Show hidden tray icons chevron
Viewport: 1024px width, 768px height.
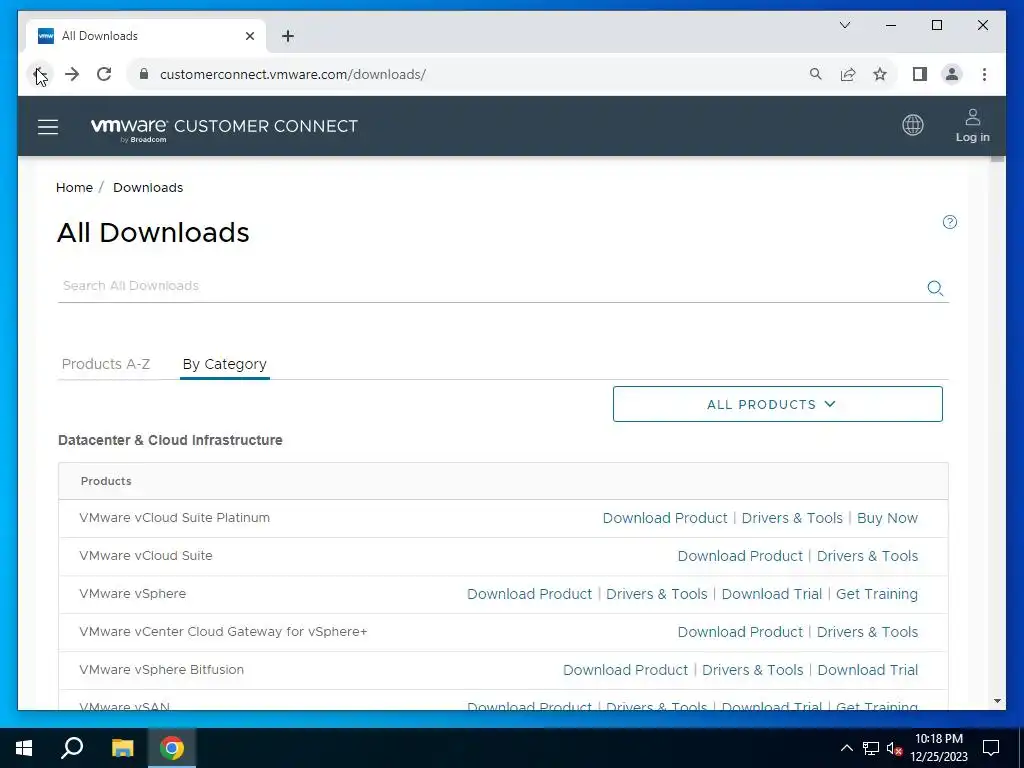click(846, 748)
